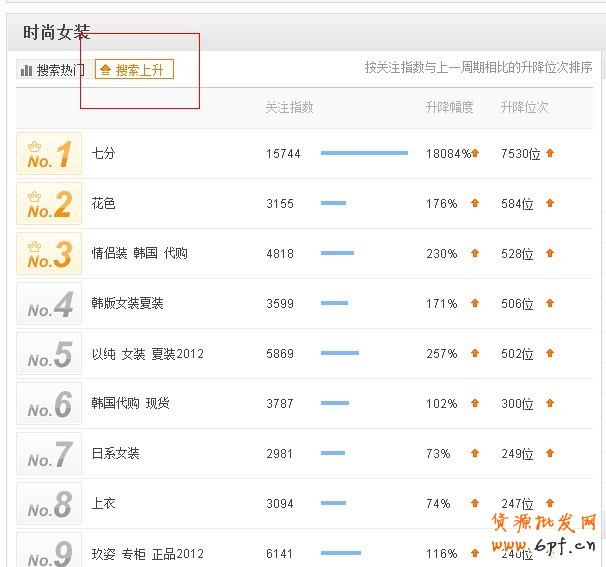606x567 pixels.
Task: Click the orange rise arrow next to 18084%
Action: pyautogui.click(x=475, y=153)
